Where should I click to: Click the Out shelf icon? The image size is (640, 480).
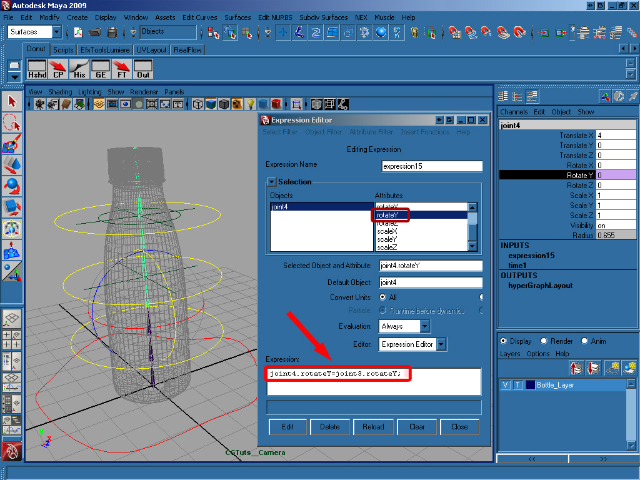point(143,70)
